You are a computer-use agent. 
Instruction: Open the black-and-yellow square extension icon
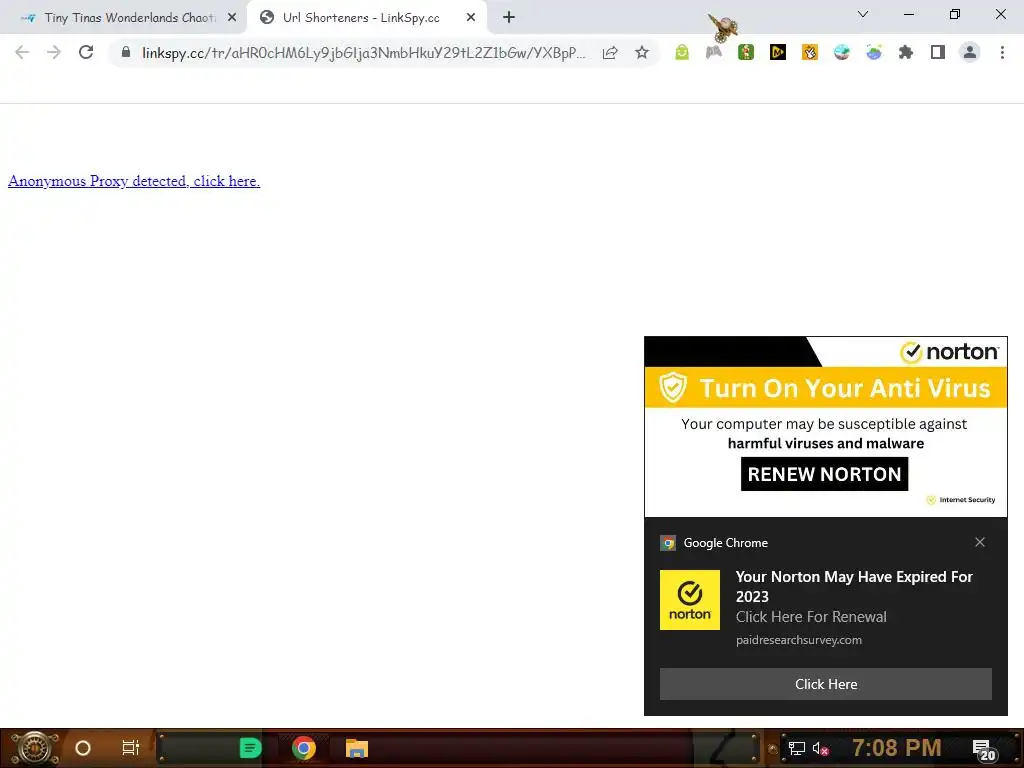778,52
